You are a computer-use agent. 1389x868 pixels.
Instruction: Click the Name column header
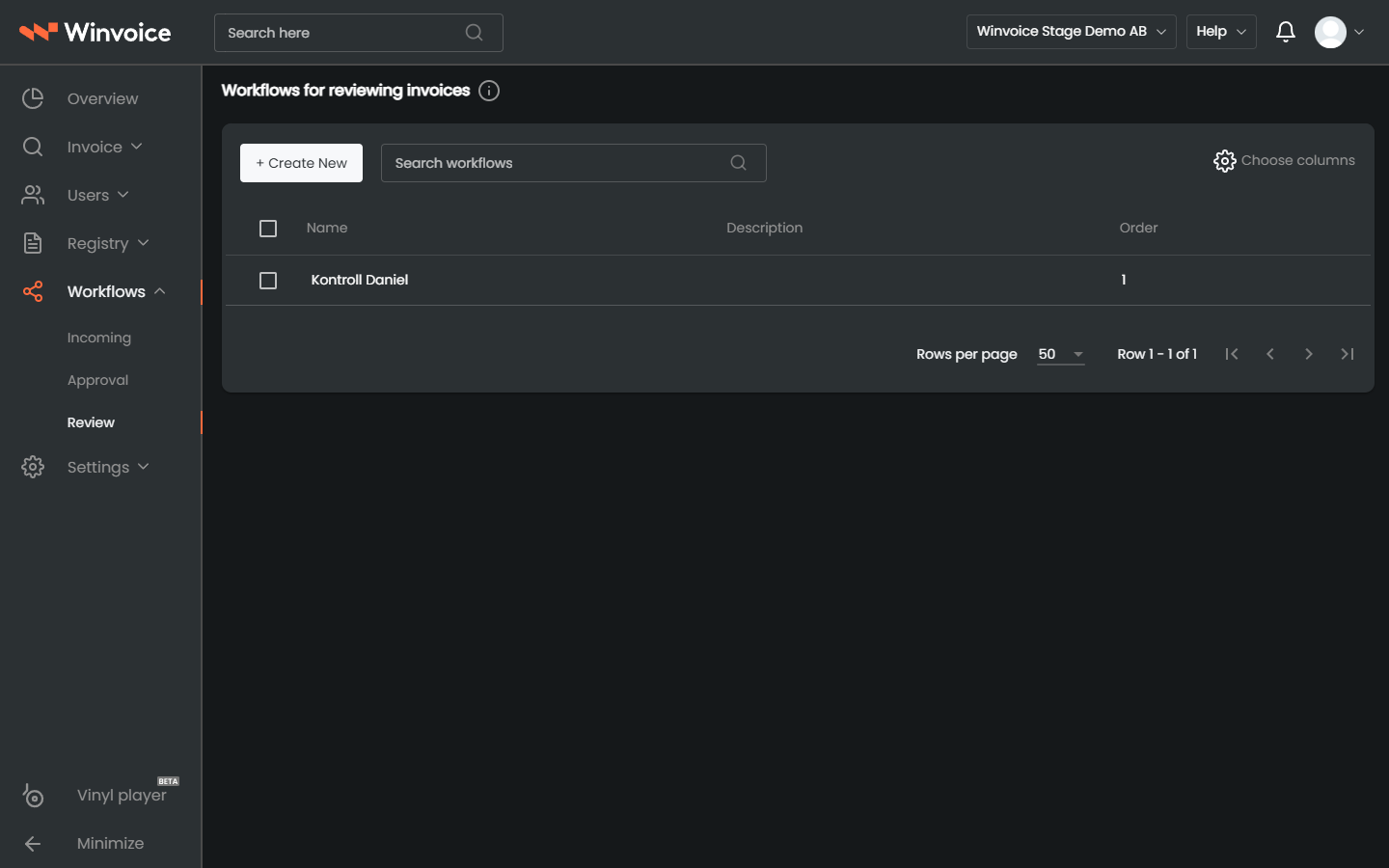coord(327,228)
